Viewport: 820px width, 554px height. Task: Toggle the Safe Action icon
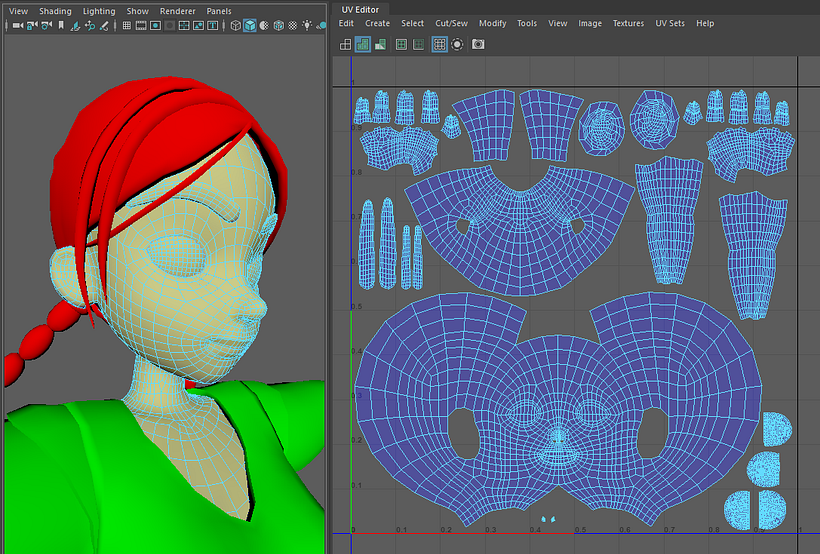click(x=198, y=25)
